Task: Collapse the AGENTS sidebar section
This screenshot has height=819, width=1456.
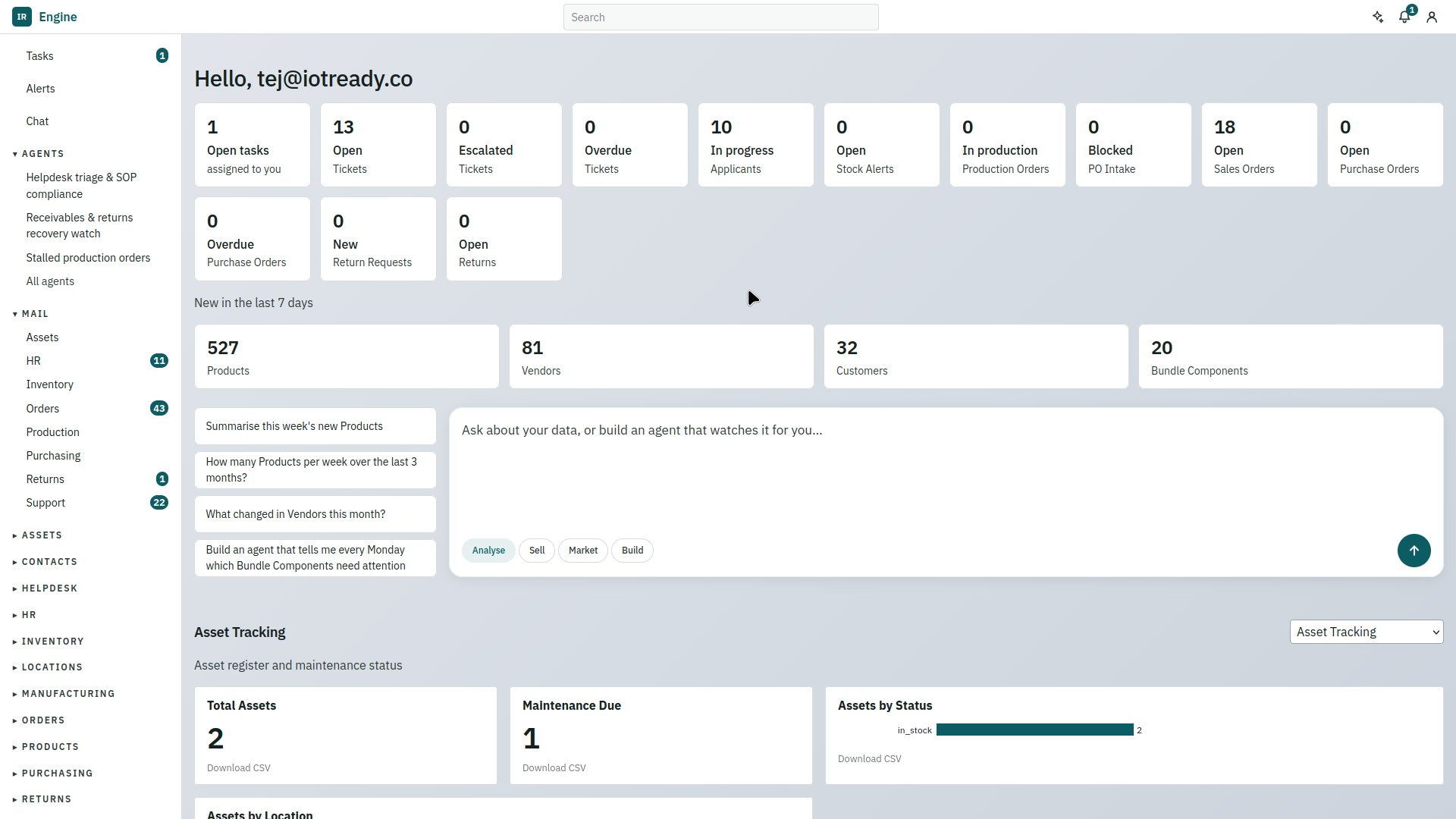Action: tap(39, 154)
